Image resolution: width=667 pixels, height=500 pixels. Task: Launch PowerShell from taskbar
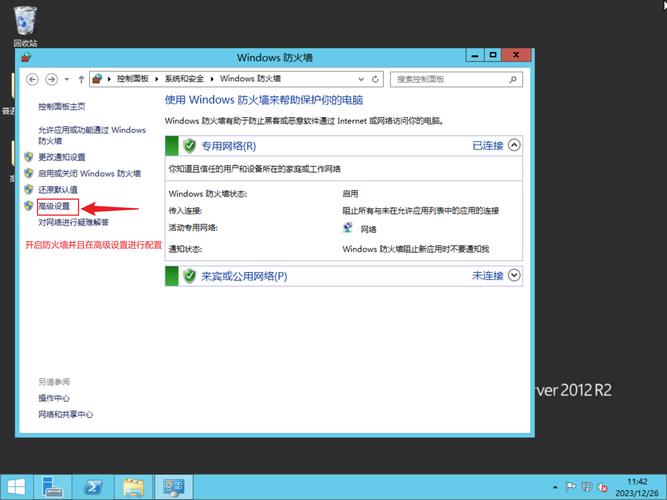pyautogui.click(x=93, y=487)
